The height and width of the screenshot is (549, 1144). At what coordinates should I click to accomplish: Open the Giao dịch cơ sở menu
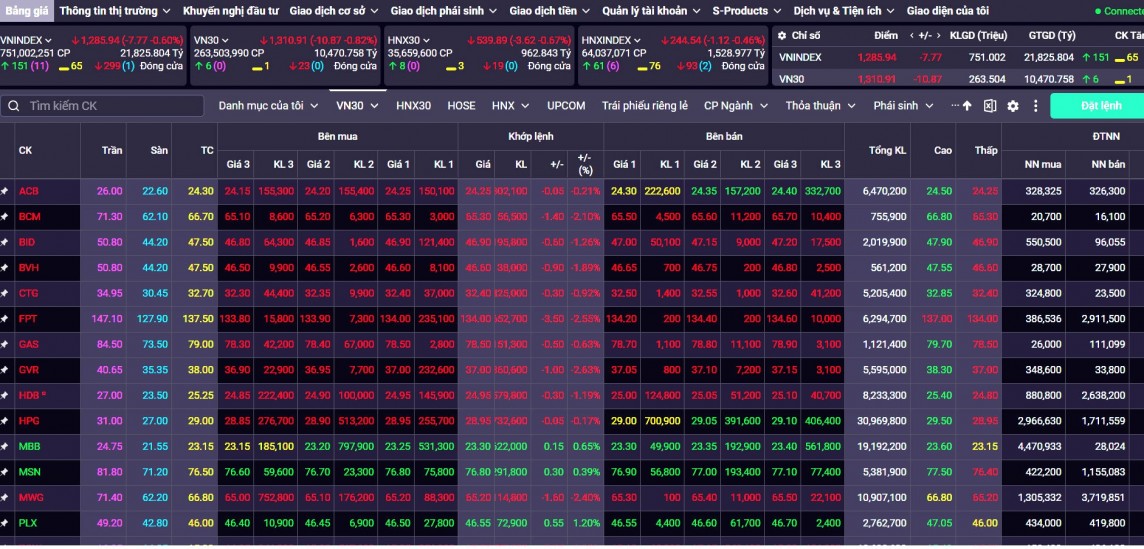pyautogui.click(x=334, y=11)
